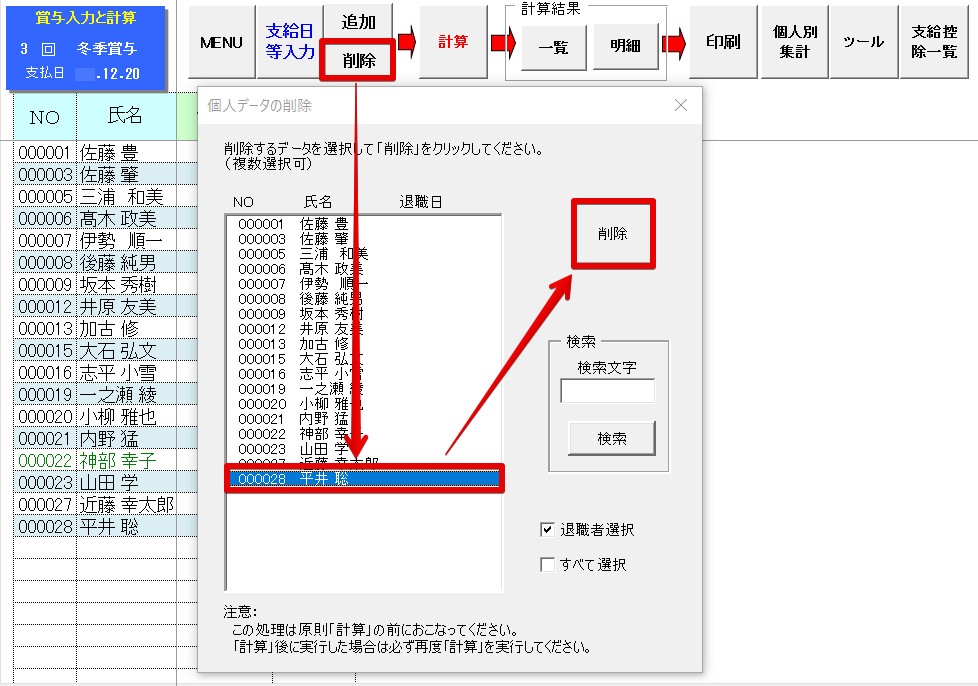Open the 一覧 results view
Screen dimensions: 978x686
tap(554, 46)
